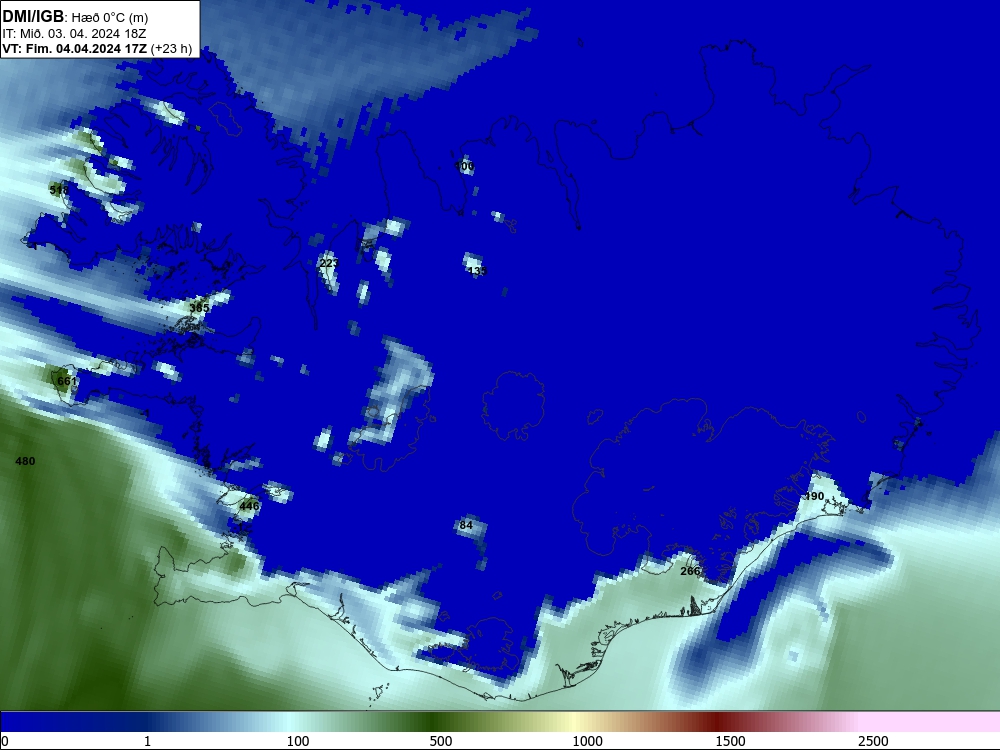
Task: Click the 100 label on the color scale
Action: point(298,741)
